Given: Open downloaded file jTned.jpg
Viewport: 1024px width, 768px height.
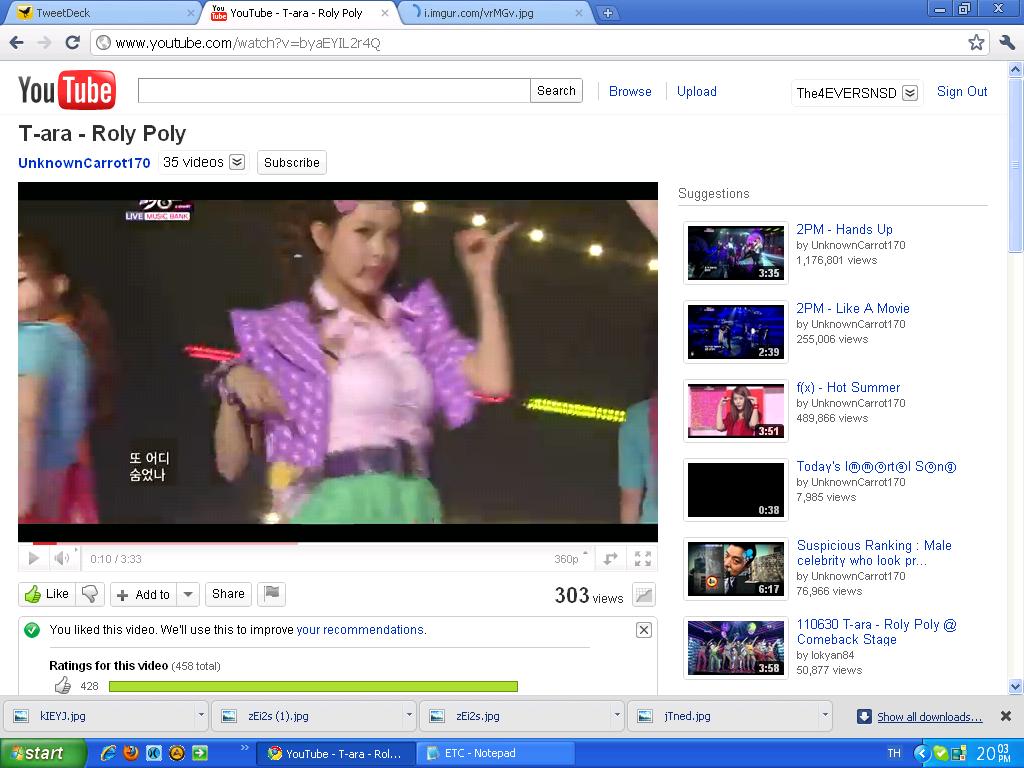Looking at the screenshot, I should coord(724,716).
